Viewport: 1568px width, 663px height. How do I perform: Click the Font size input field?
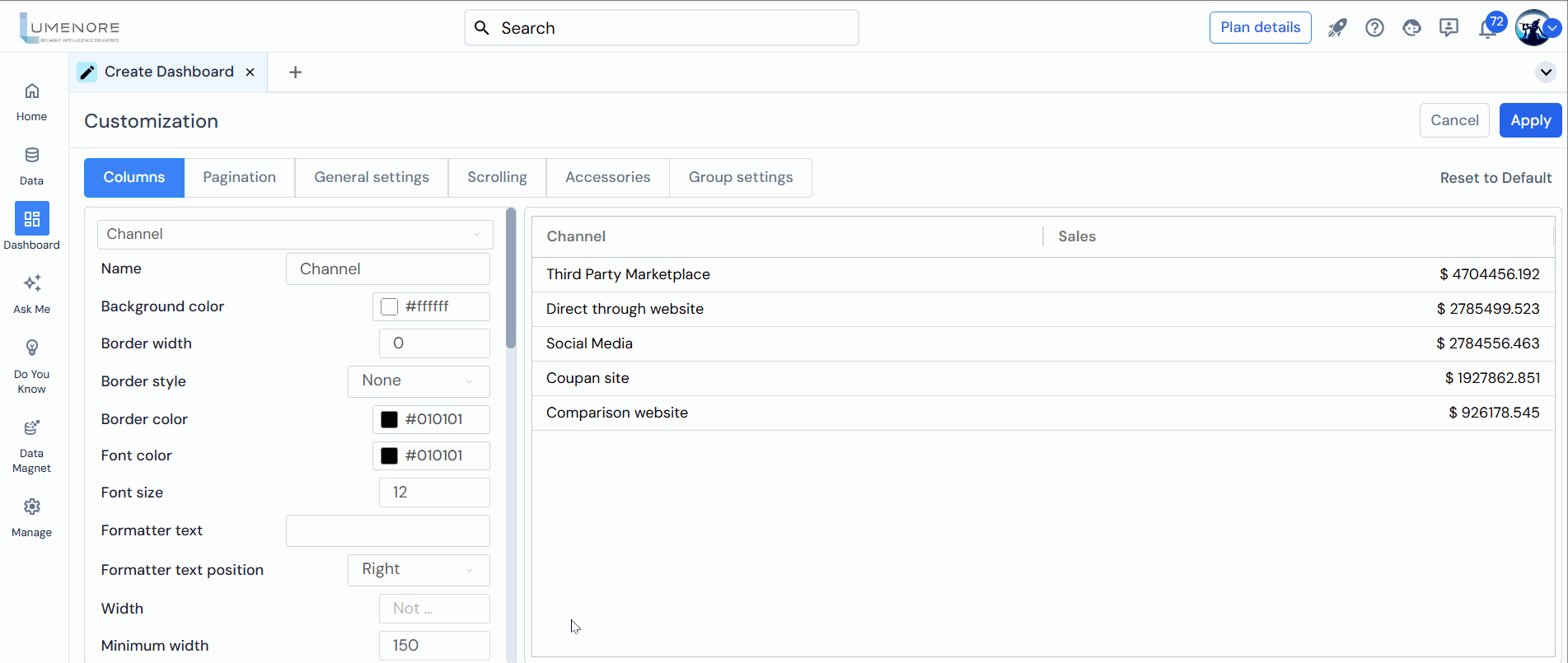pos(434,493)
